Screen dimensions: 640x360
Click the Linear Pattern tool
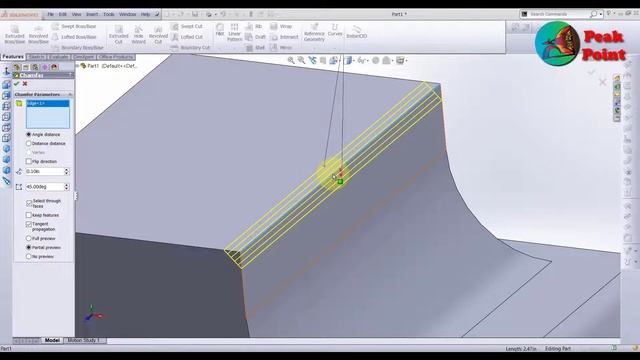234,32
